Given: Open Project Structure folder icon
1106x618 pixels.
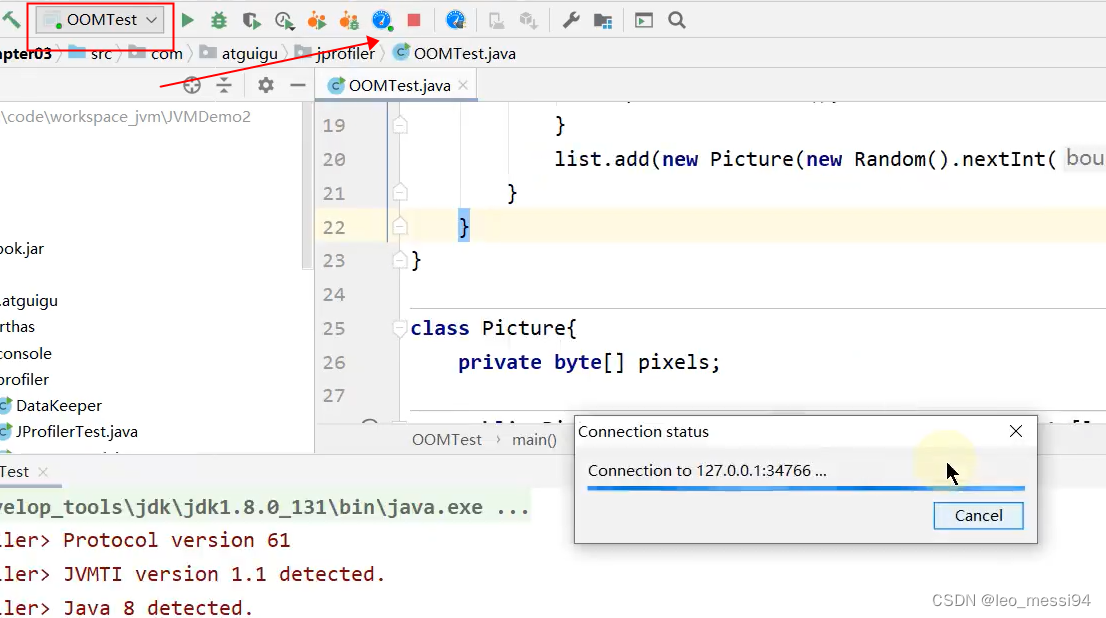Looking at the screenshot, I should click(603, 20).
